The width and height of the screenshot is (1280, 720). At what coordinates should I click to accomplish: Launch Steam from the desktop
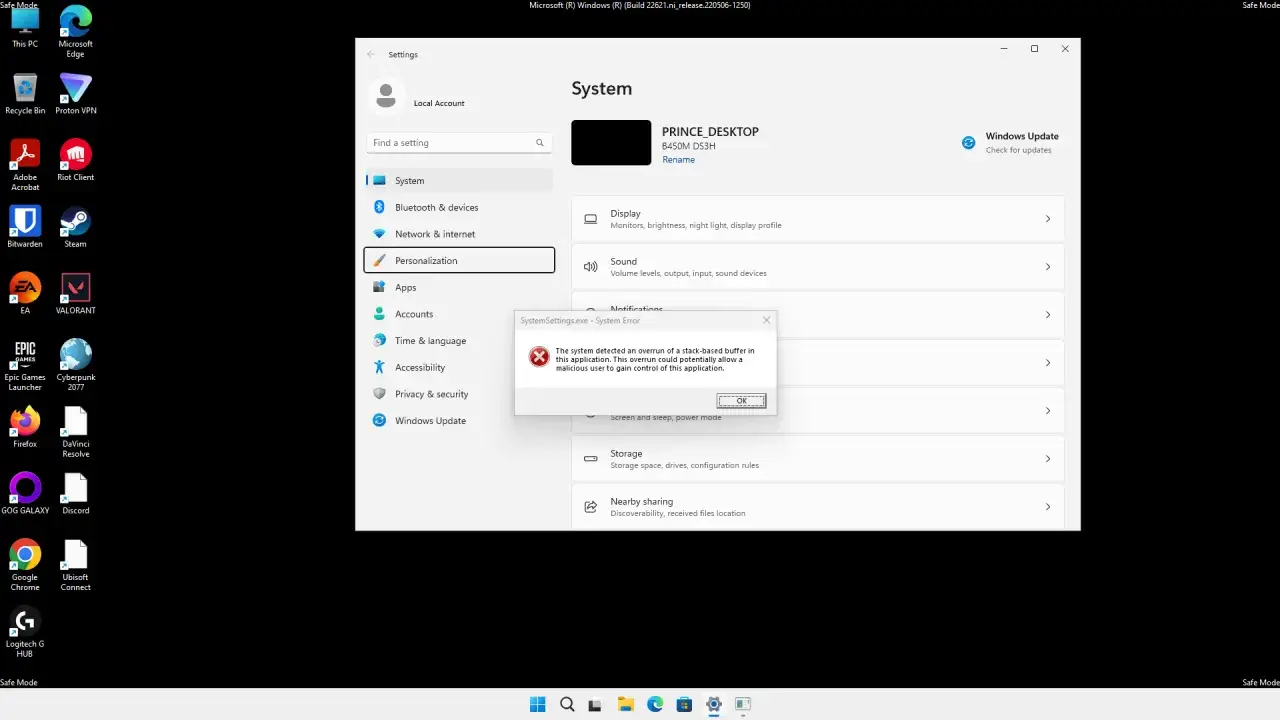click(75, 220)
